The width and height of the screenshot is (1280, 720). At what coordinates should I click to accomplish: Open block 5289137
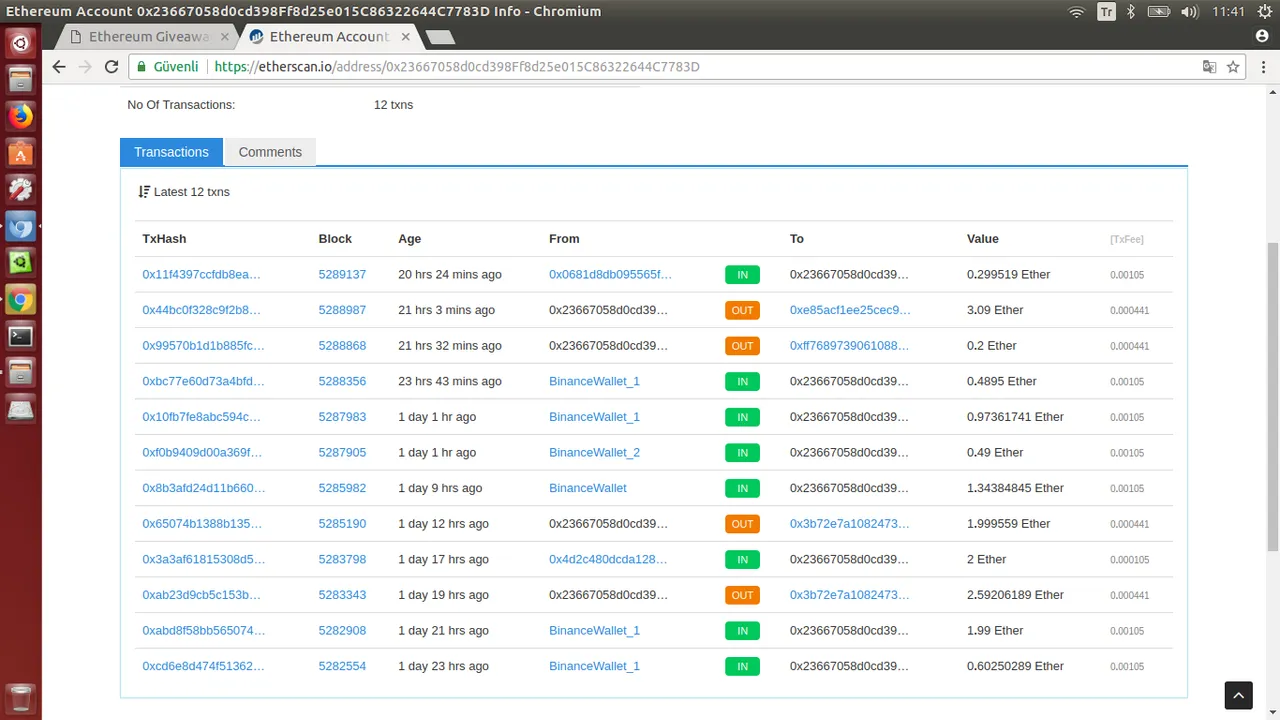coord(342,274)
